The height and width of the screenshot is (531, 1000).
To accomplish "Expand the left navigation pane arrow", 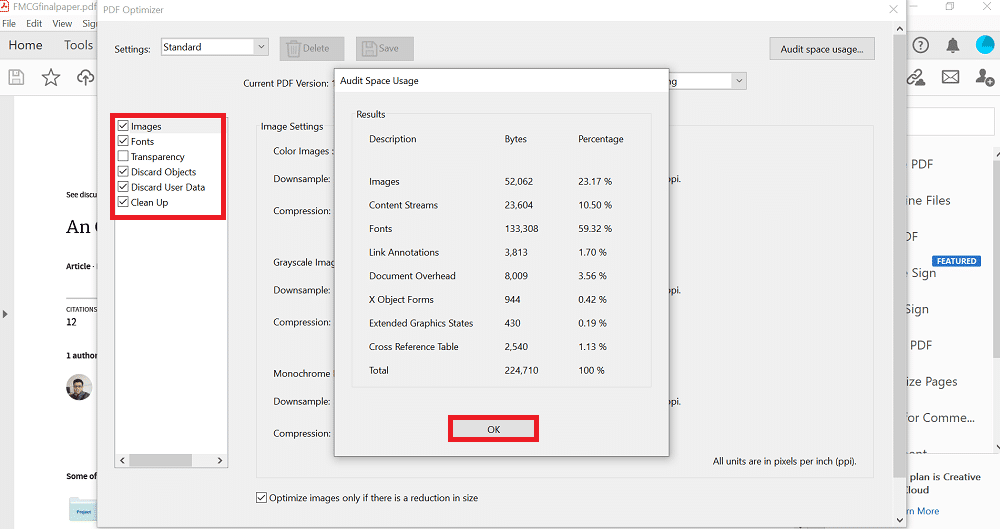I will pyautogui.click(x=5, y=314).
